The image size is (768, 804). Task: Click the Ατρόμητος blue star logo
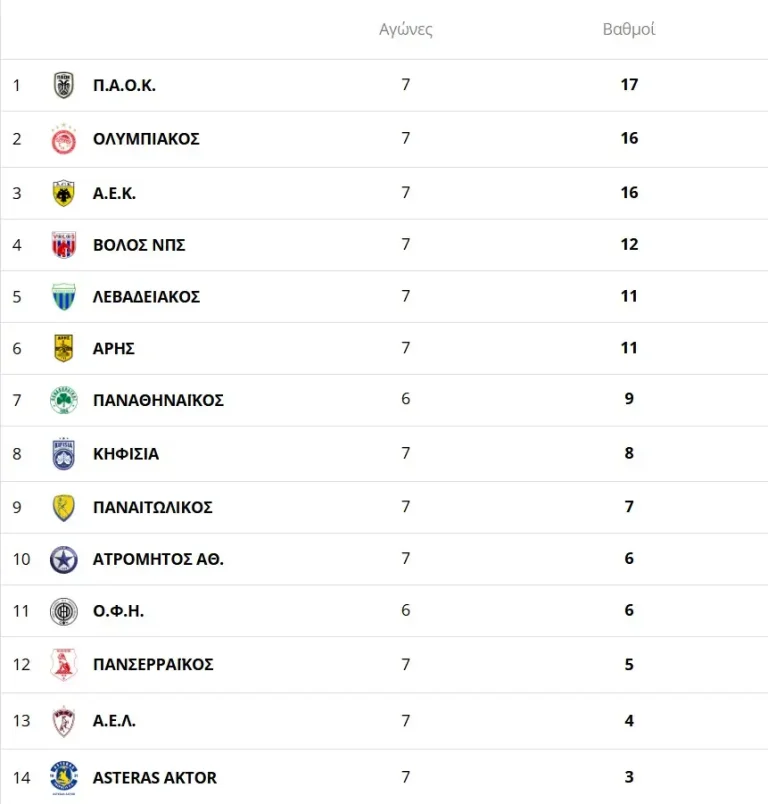(x=64, y=559)
